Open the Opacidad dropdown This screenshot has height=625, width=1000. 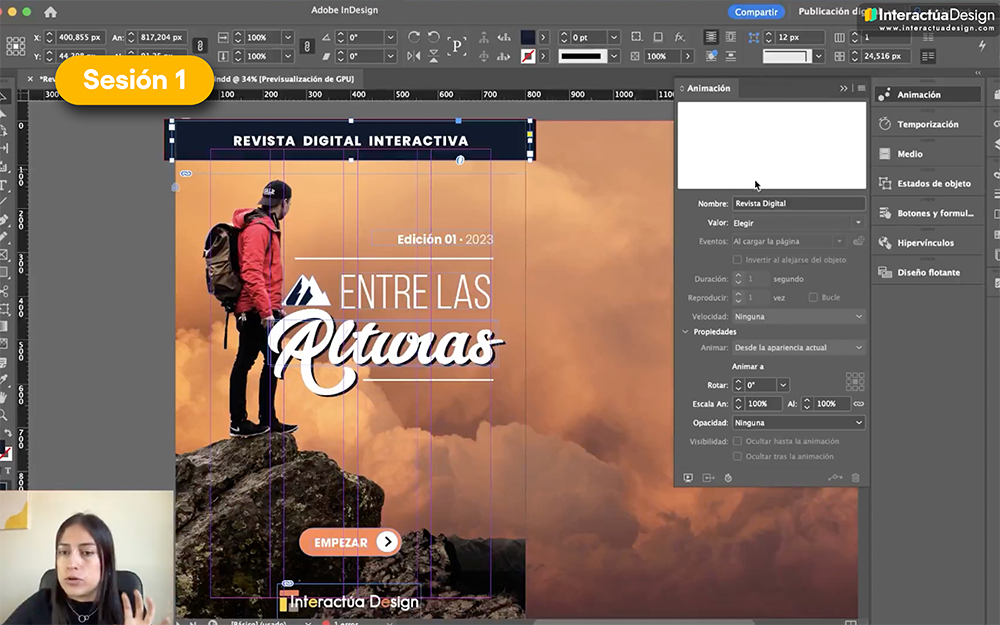pyautogui.click(x=798, y=423)
